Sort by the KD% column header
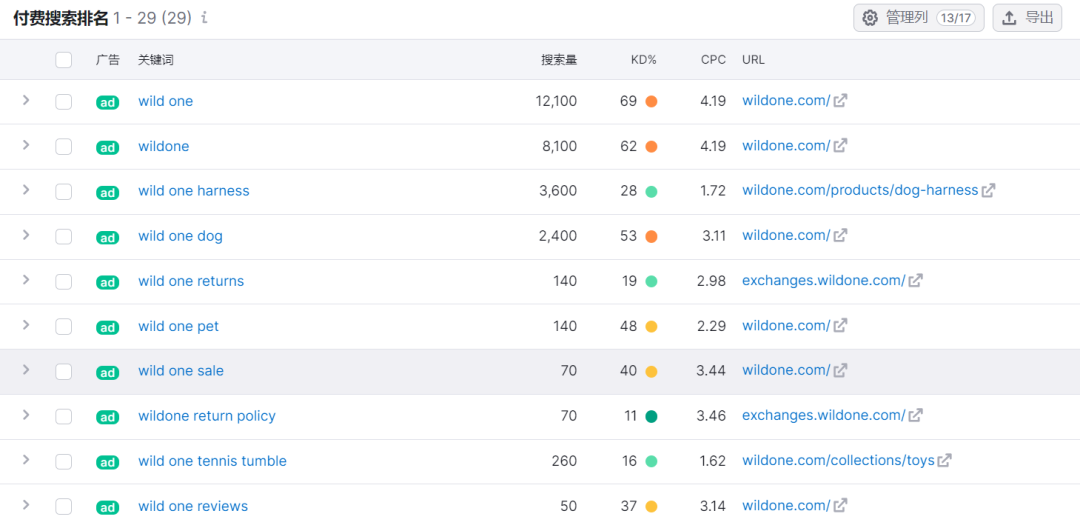This screenshot has width=1080, height=528. click(643, 60)
